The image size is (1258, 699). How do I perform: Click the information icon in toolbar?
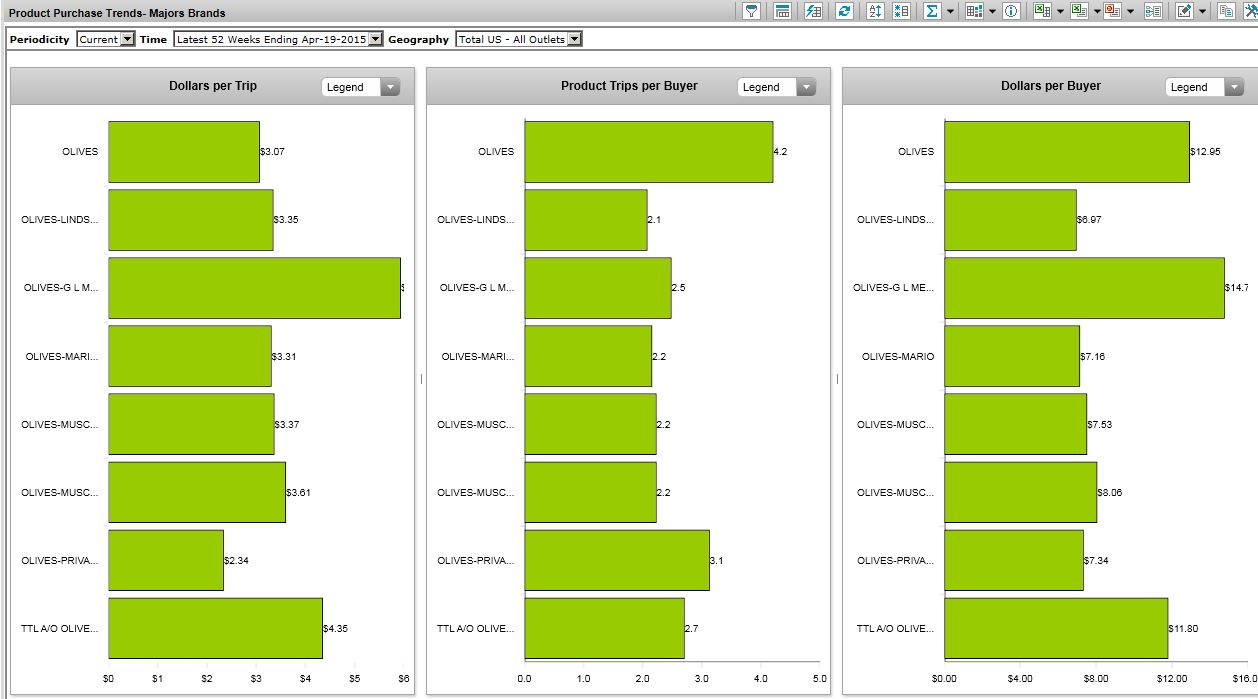[1011, 11]
